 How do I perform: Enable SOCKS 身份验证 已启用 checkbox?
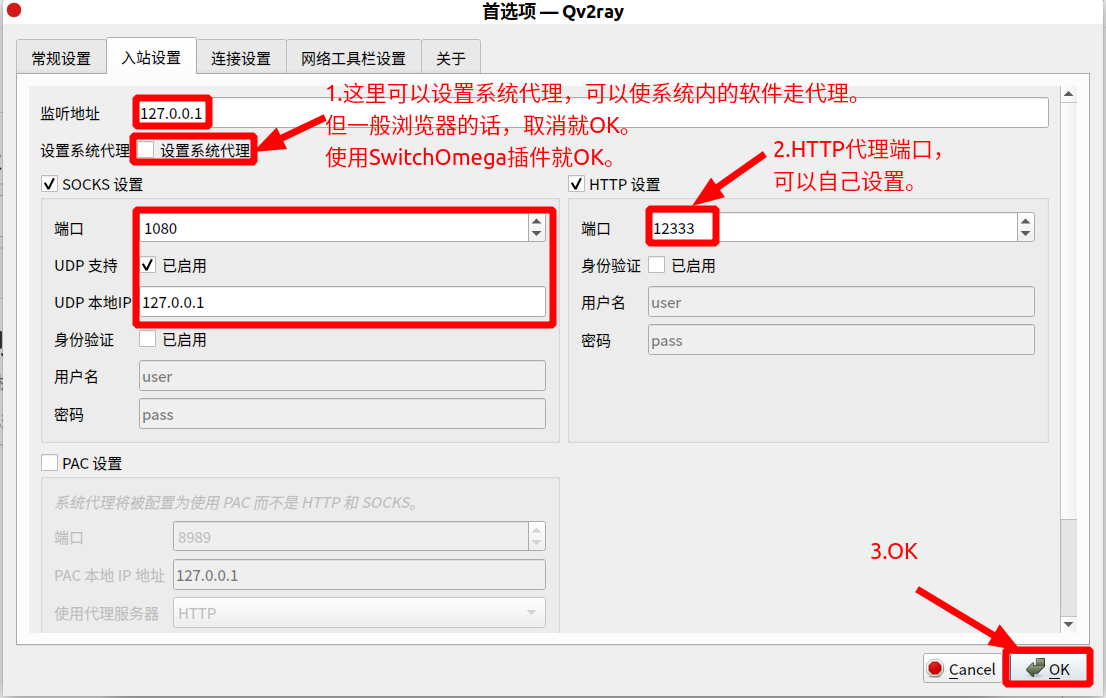point(147,339)
